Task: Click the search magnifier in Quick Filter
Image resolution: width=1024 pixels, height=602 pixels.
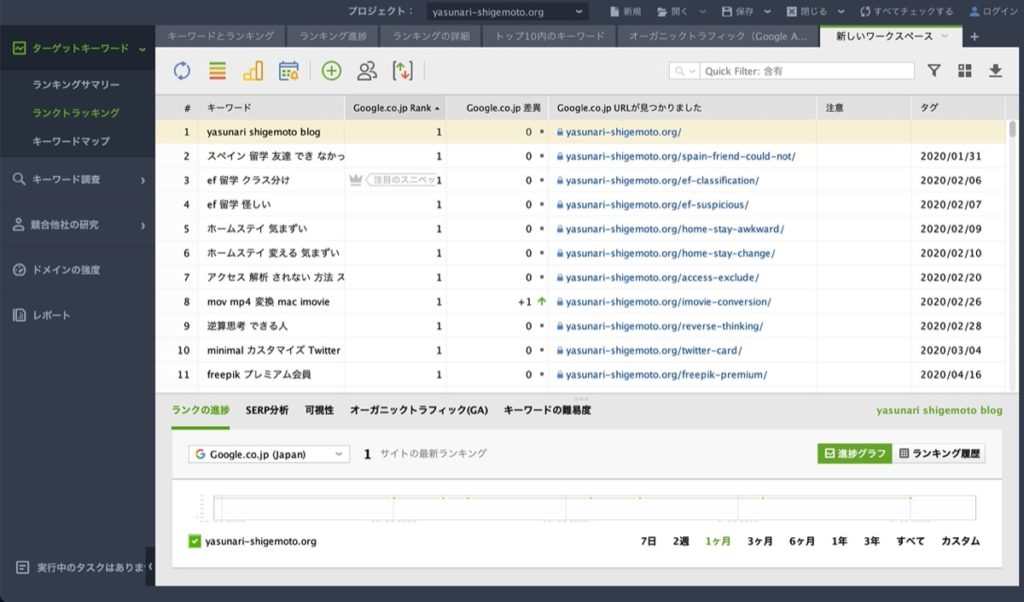Action: point(680,71)
